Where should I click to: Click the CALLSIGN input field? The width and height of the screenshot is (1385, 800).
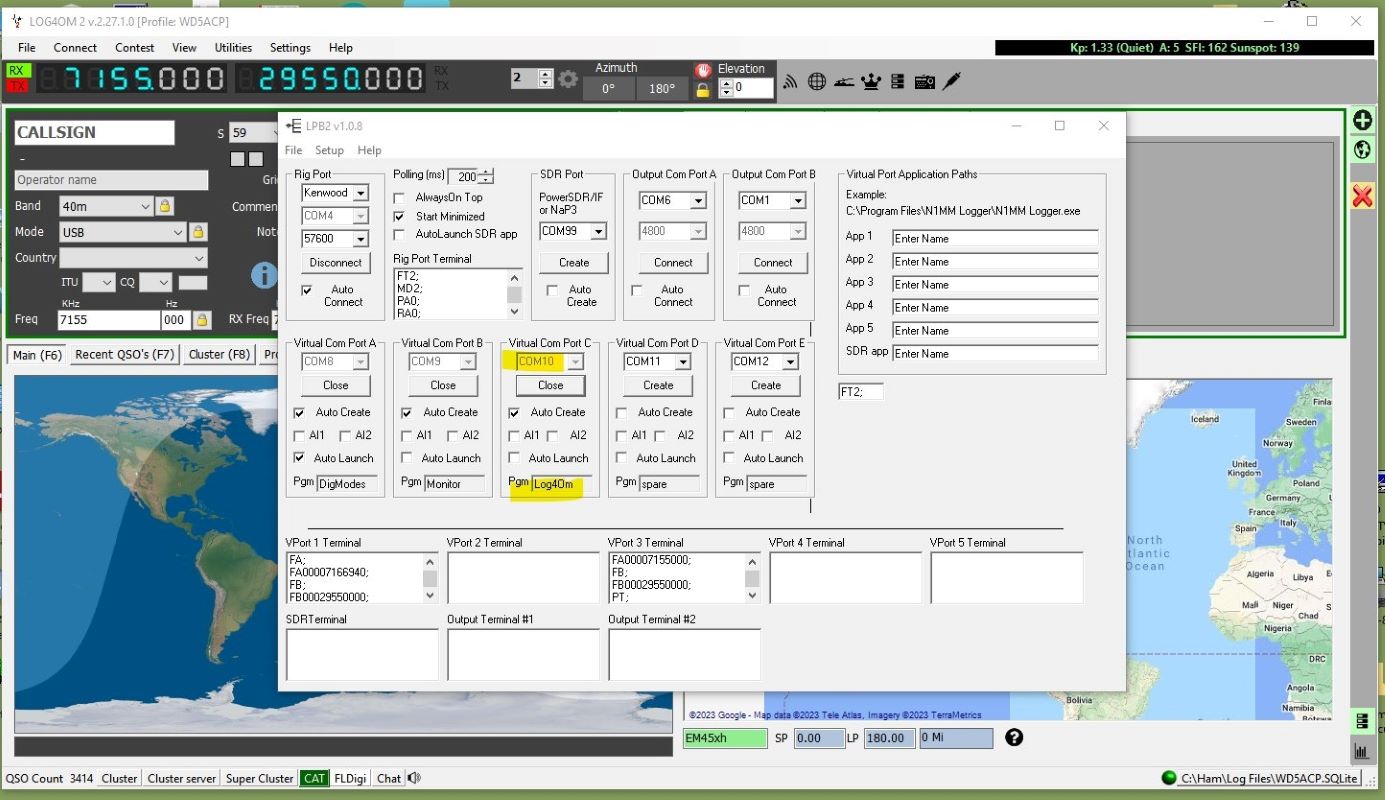click(94, 133)
